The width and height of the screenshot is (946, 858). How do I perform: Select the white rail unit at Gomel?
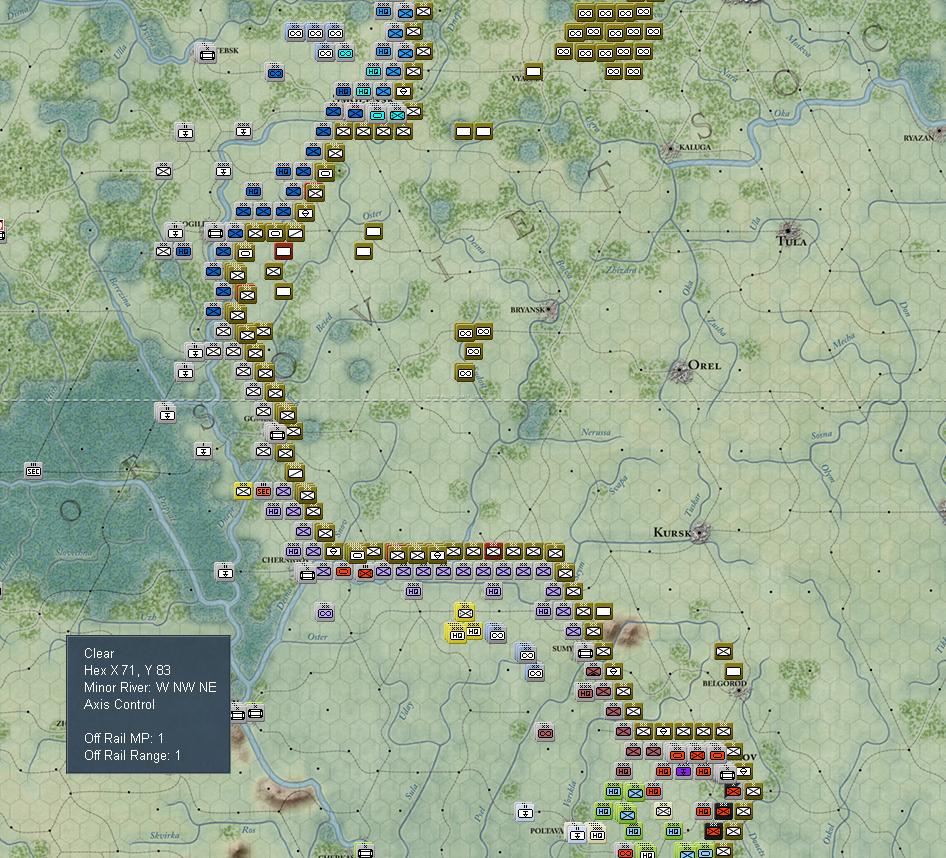pyautogui.click(x=277, y=434)
